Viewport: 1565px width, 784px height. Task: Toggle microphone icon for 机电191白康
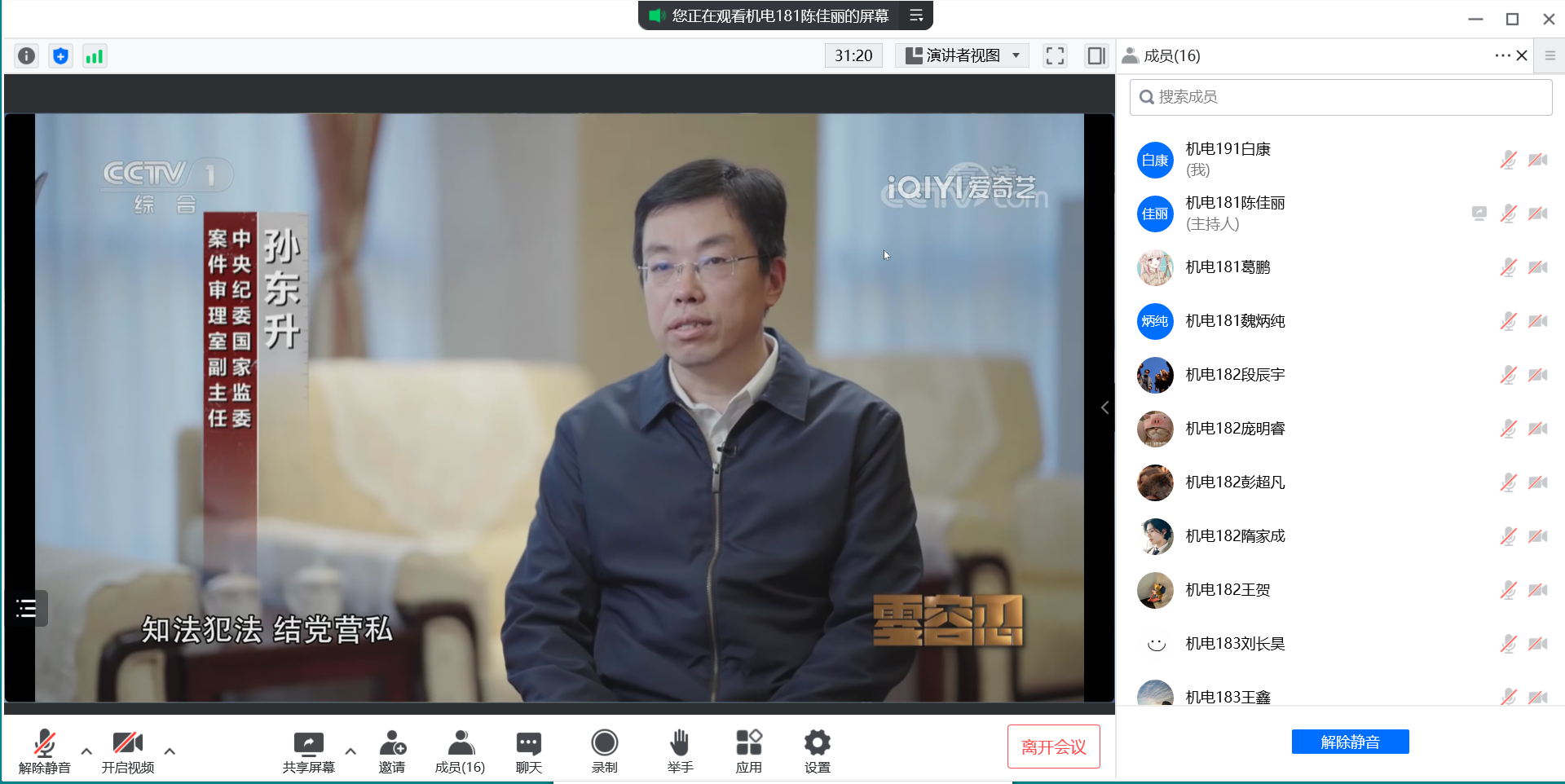pos(1509,160)
